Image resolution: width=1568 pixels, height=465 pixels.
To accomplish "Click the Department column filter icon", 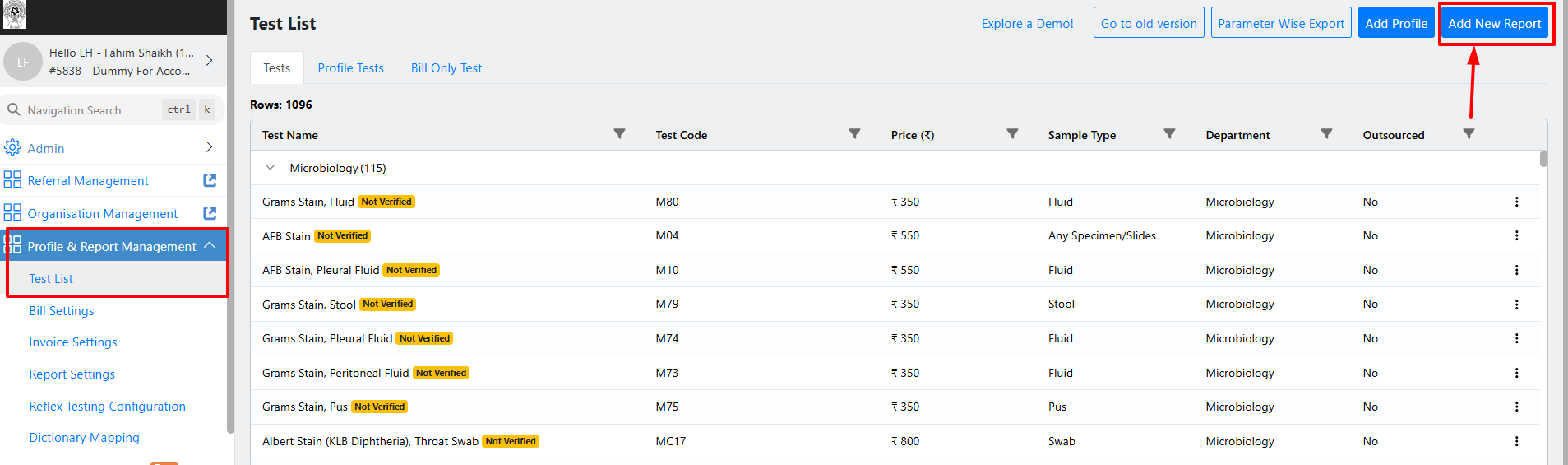I will click(1326, 134).
